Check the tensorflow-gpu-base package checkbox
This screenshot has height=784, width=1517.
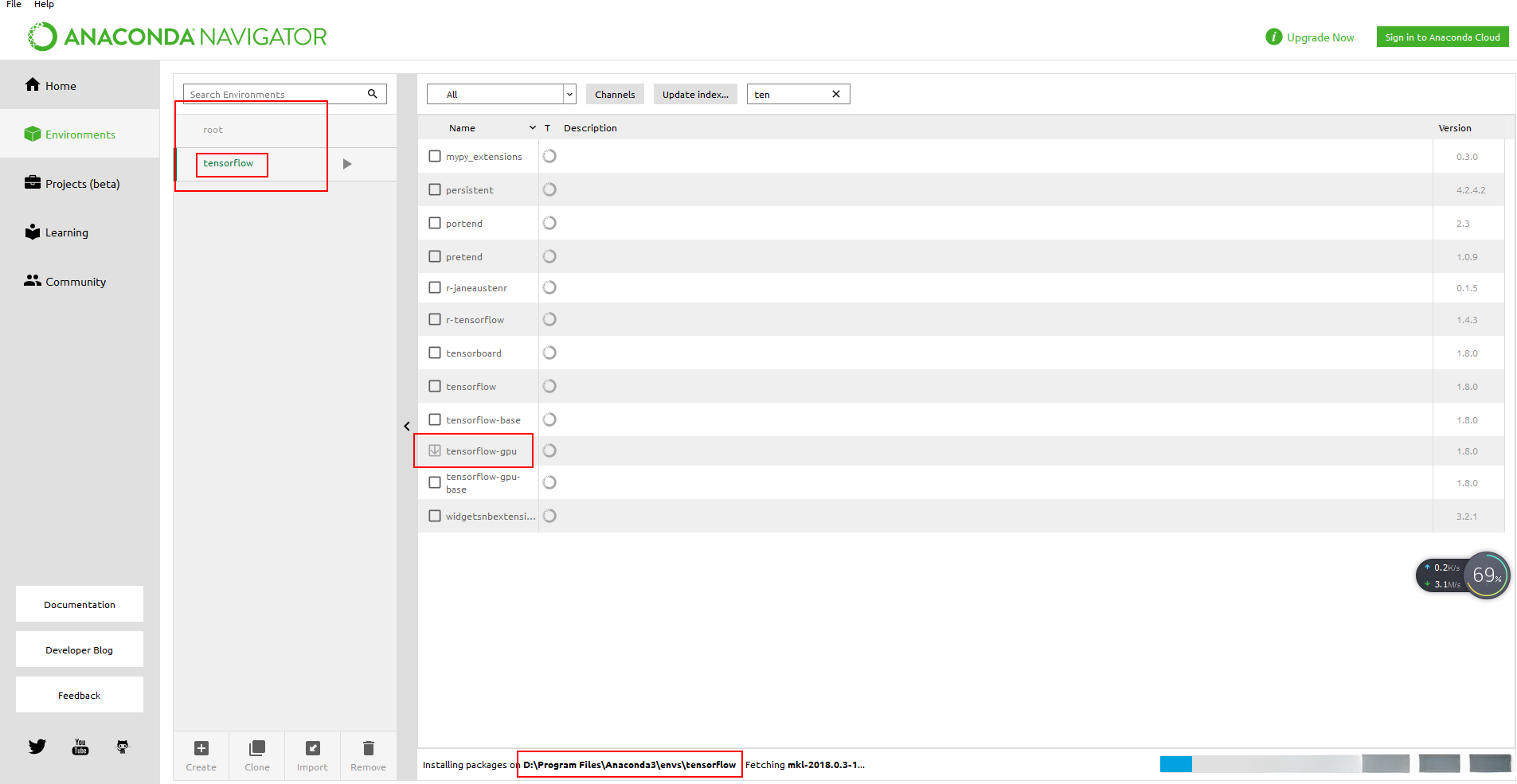click(x=435, y=482)
